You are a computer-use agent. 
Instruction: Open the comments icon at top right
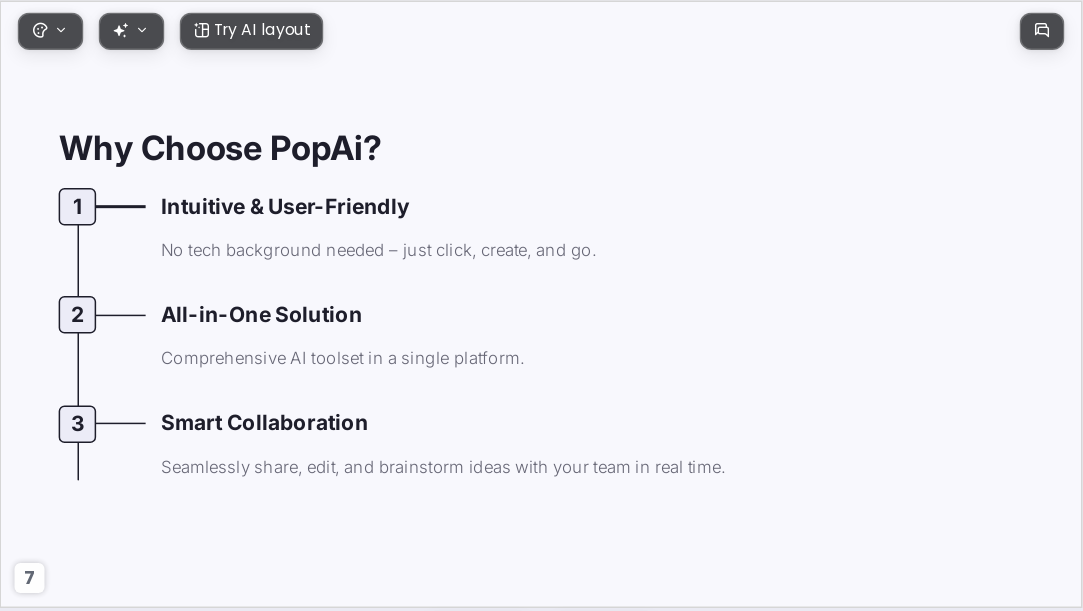1042,31
